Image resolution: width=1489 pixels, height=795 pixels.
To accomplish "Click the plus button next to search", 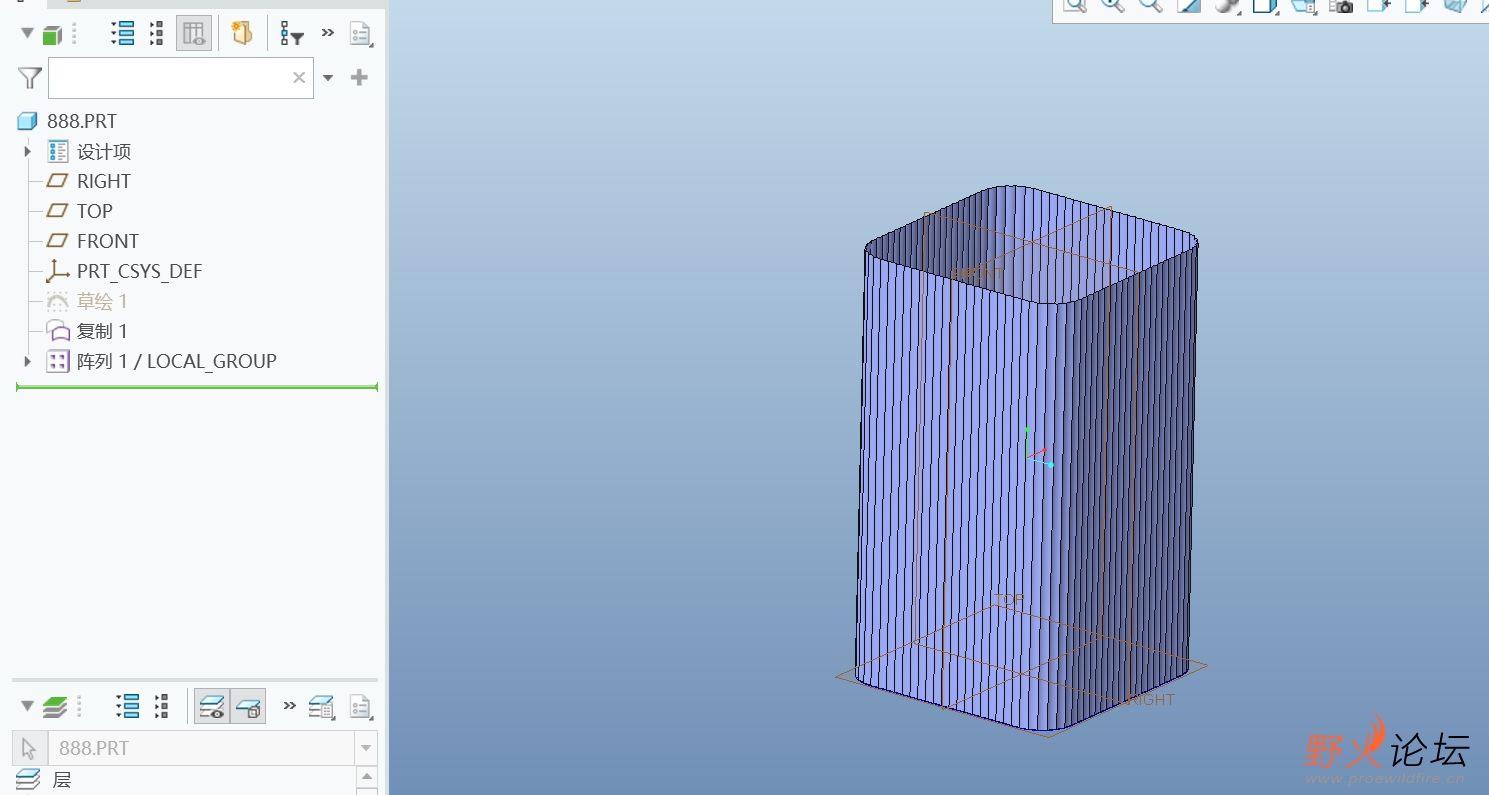I will (x=360, y=77).
